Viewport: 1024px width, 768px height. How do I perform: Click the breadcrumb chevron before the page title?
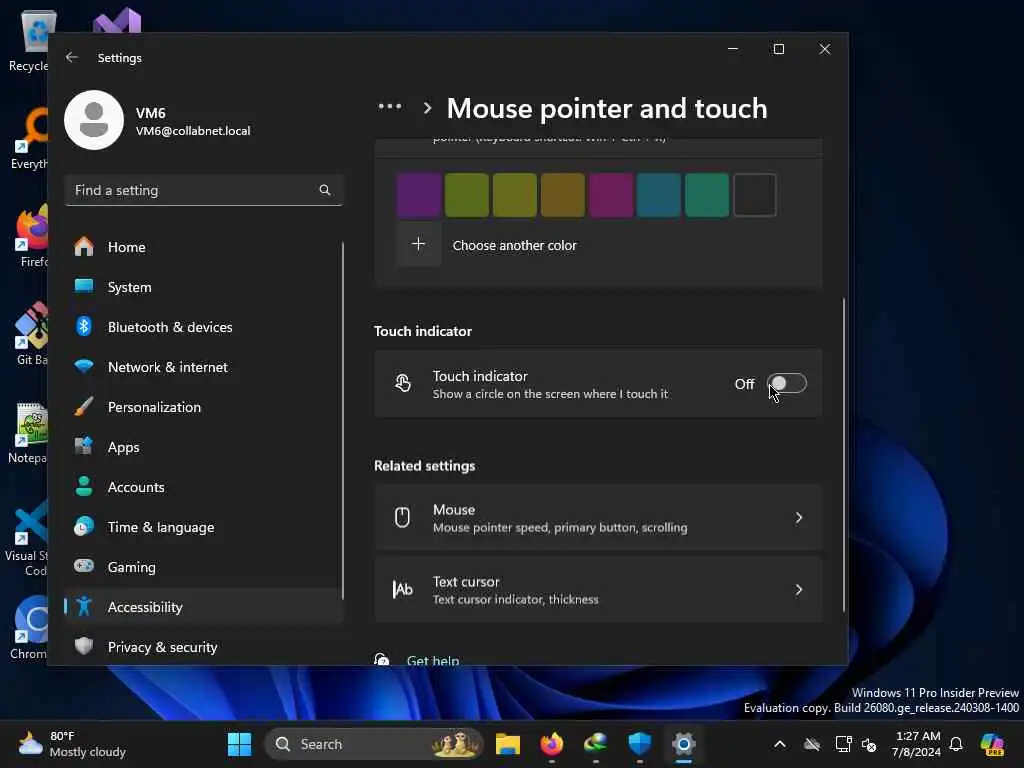click(427, 108)
